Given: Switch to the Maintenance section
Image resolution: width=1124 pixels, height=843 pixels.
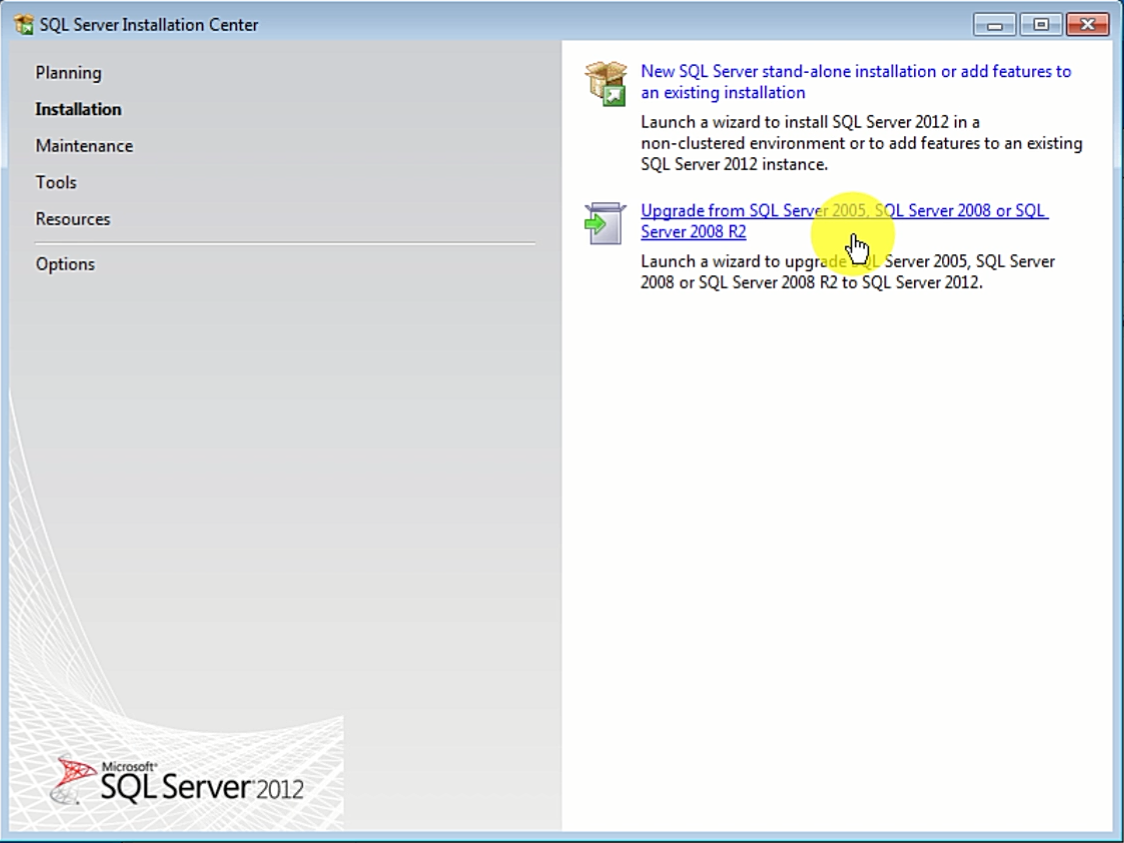Looking at the screenshot, I should [85, 146].
